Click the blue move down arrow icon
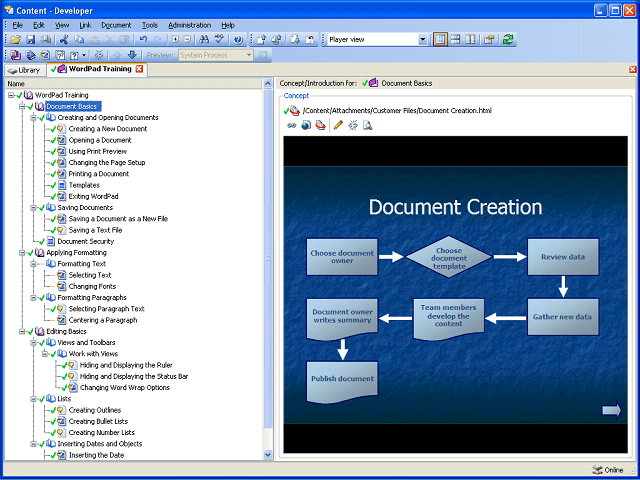 click(x=132, y=55)
